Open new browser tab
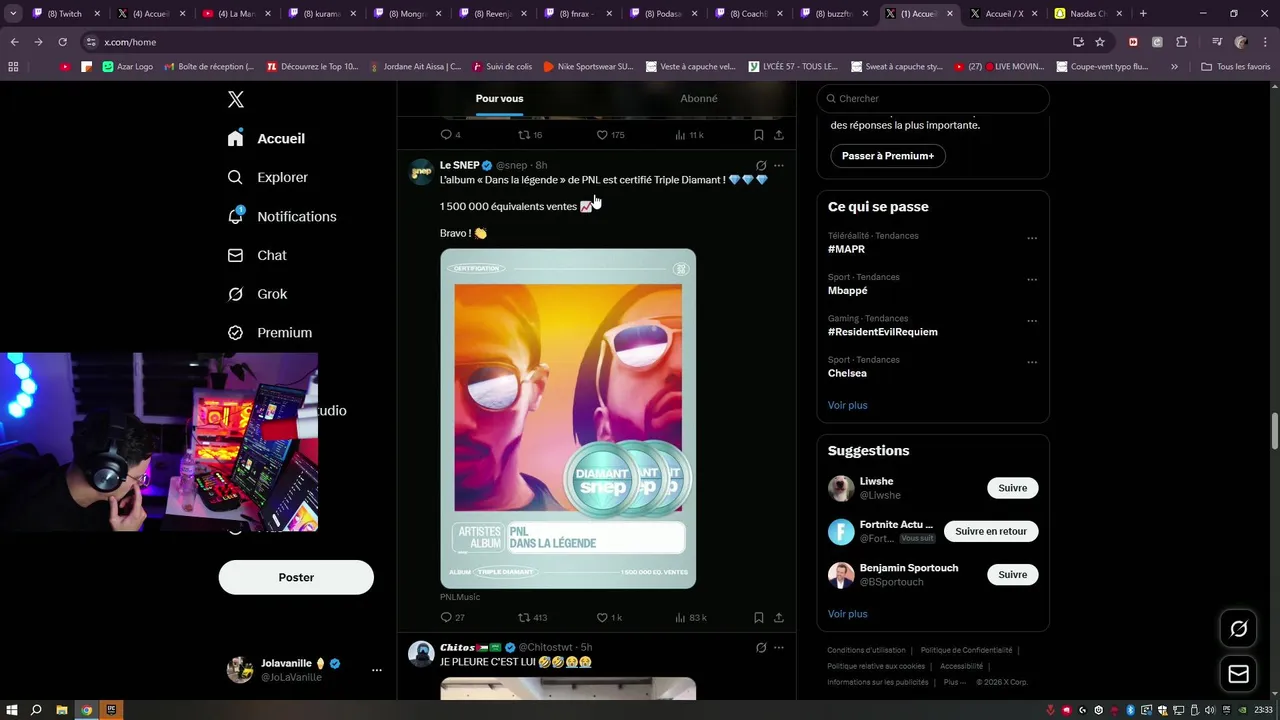 pos(1143,14)
